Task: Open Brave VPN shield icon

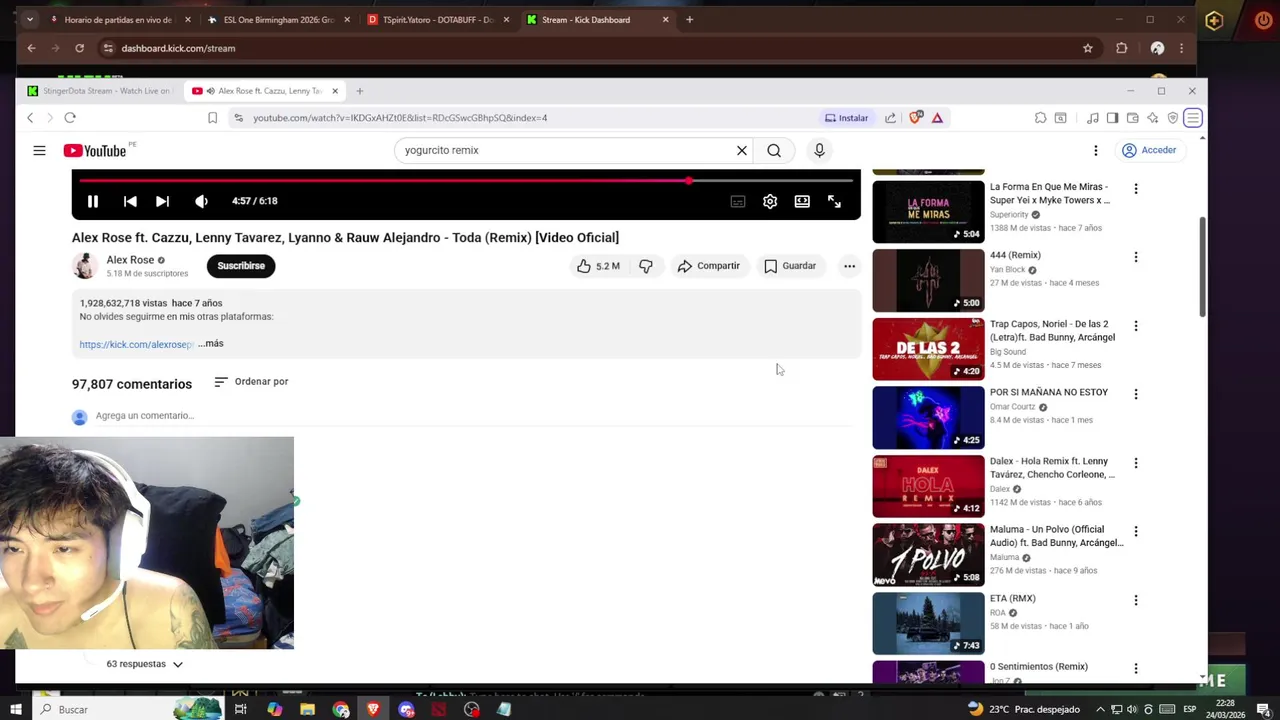Action: (x=1173, y=118)
